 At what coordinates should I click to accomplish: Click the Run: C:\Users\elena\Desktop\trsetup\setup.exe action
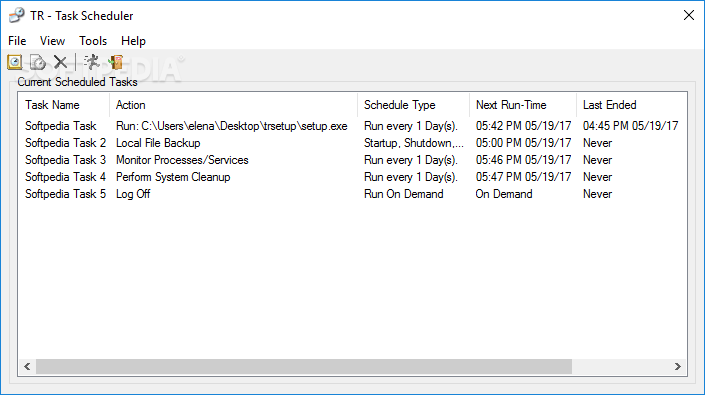point(232,126)
